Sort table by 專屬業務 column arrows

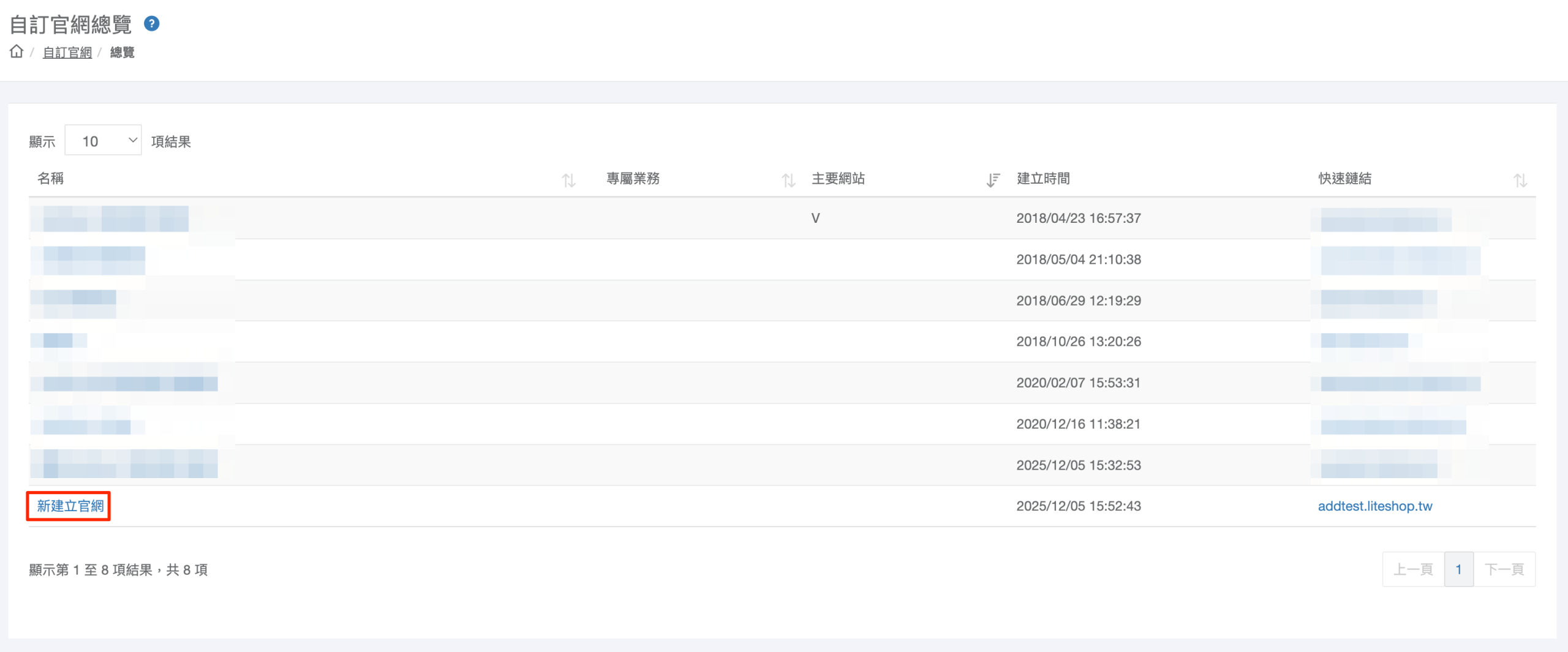(788, 180)
